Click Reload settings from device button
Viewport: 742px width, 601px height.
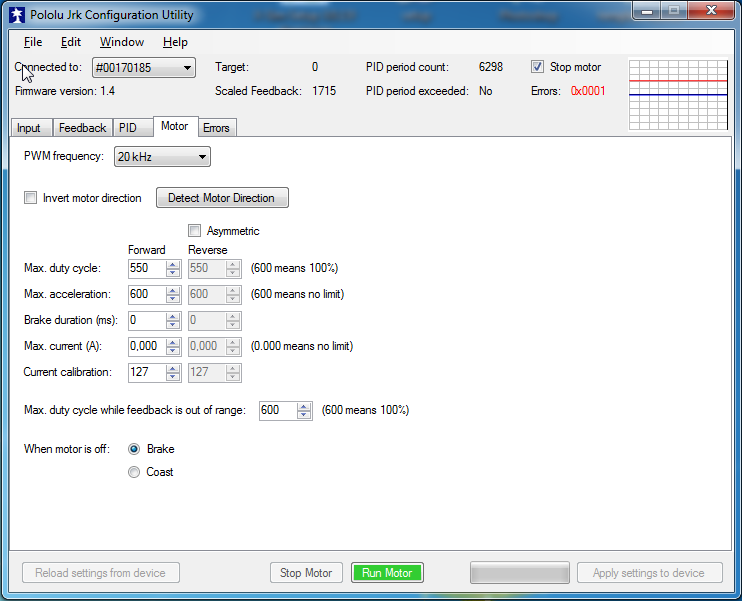101,573
